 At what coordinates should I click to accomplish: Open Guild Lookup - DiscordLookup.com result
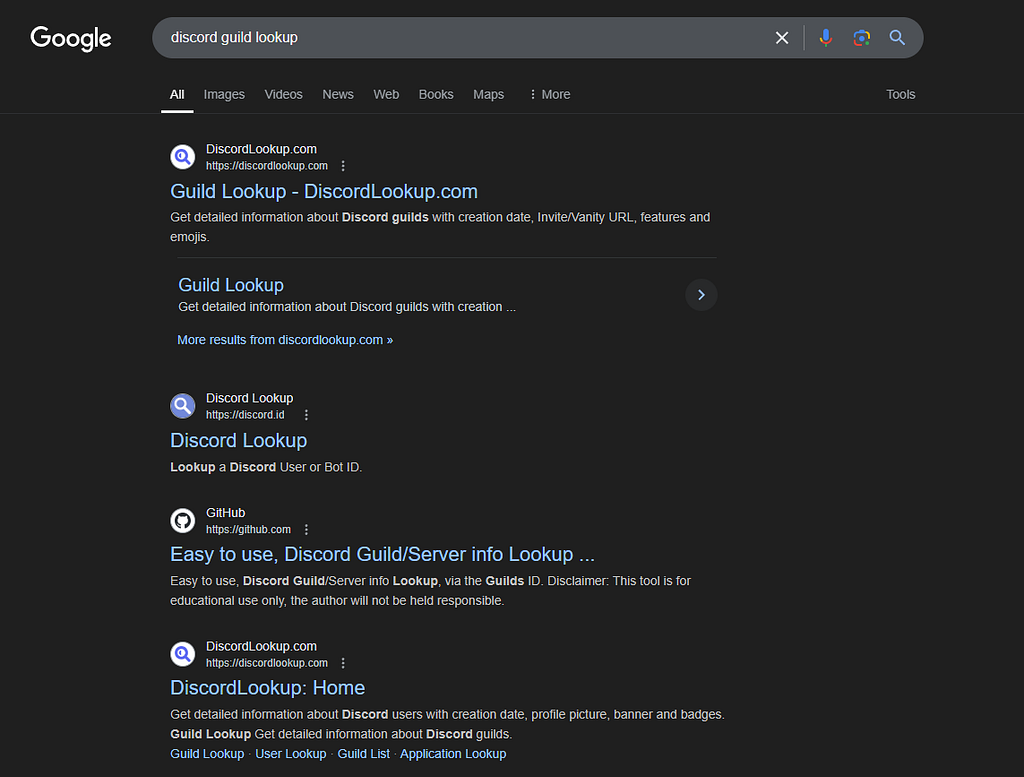[x=324, y=191]
